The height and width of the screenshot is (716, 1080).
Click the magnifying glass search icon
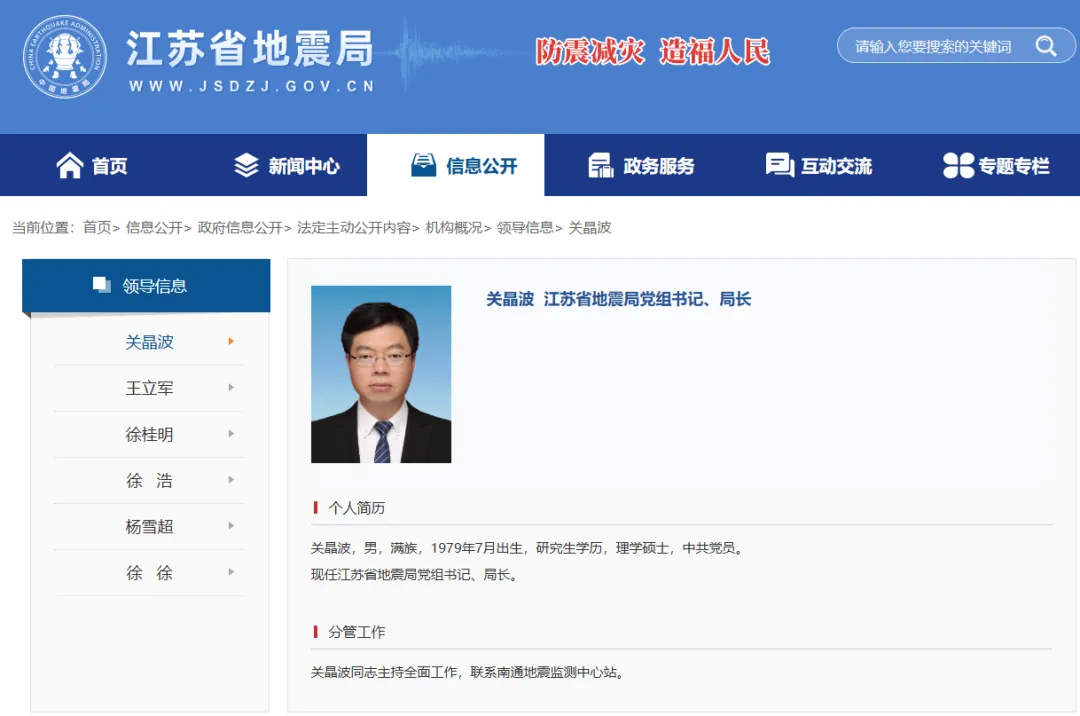point(1046,46)
